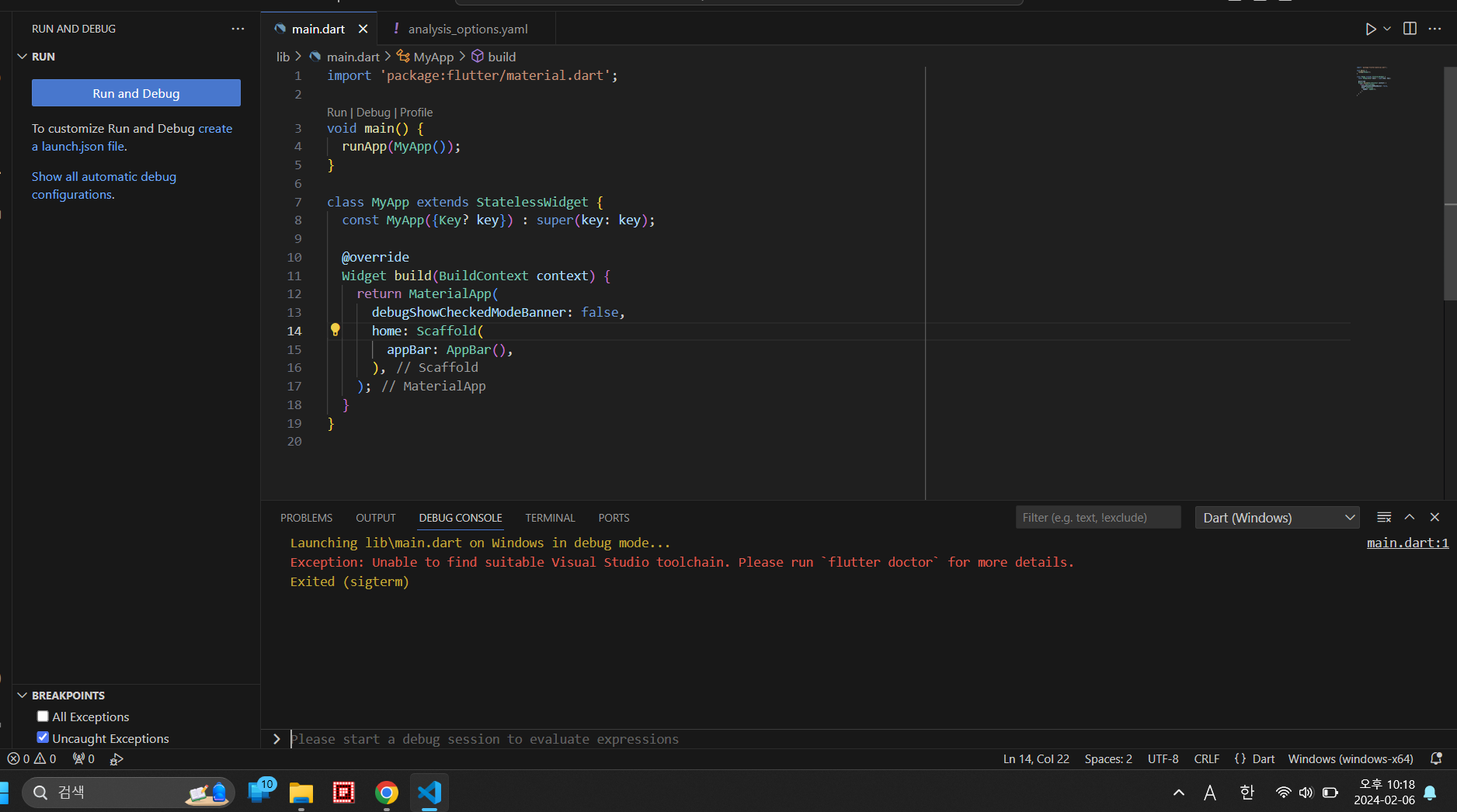Click the run play icon in editor toolbar

point(1371,29)
